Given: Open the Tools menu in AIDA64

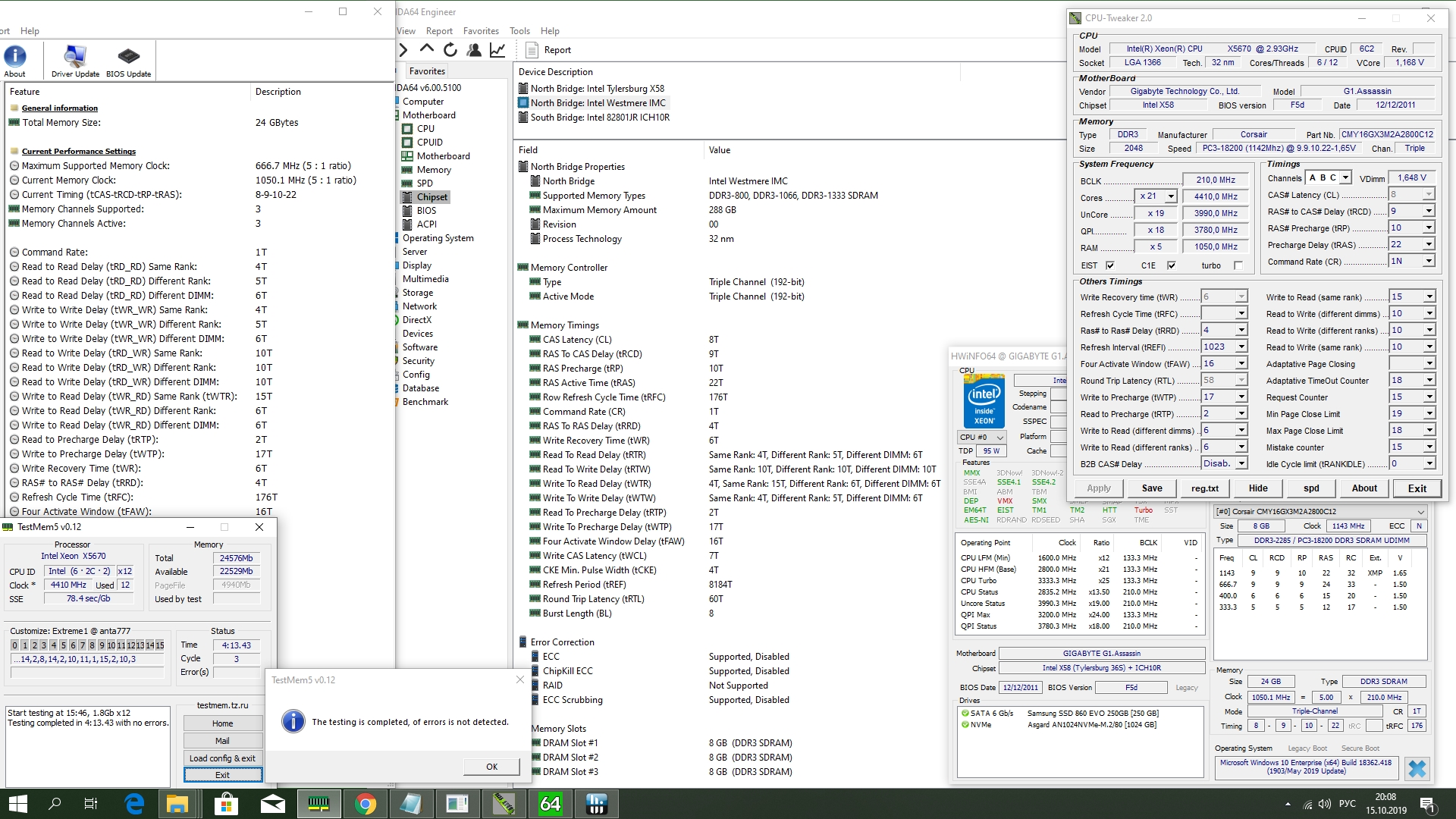Looking at the screenshot, I should pos(519,31).
